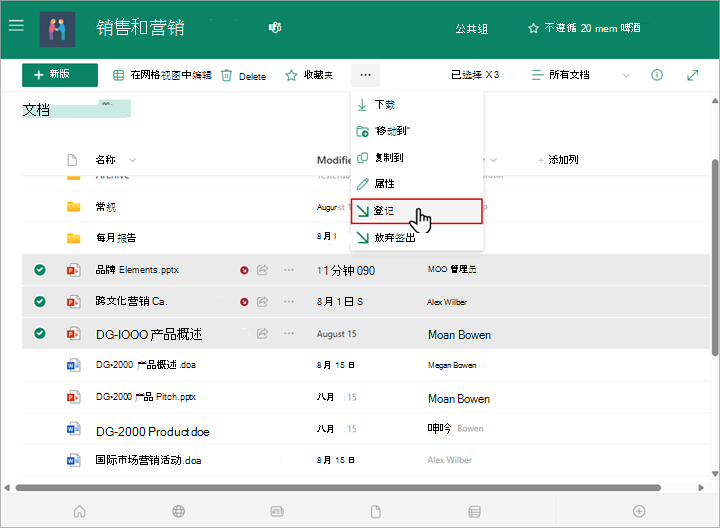Open the hamburger navigation menu
The height and width of the screenshot is (528, 720).
(x=16, y=25)
